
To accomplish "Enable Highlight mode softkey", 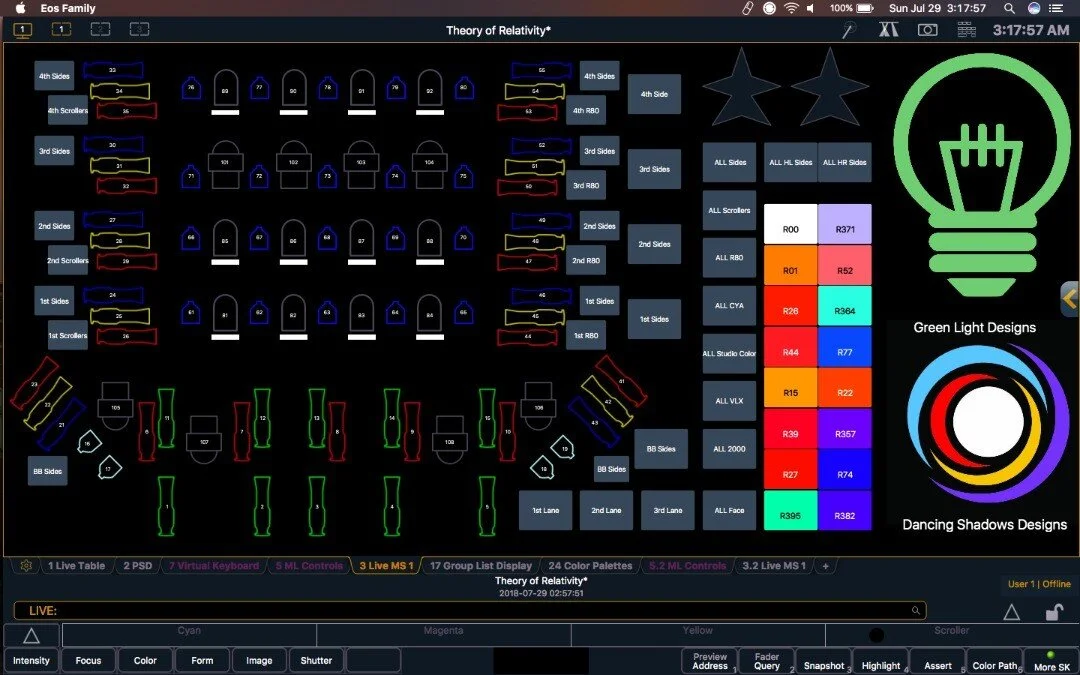I will (880, 662).
